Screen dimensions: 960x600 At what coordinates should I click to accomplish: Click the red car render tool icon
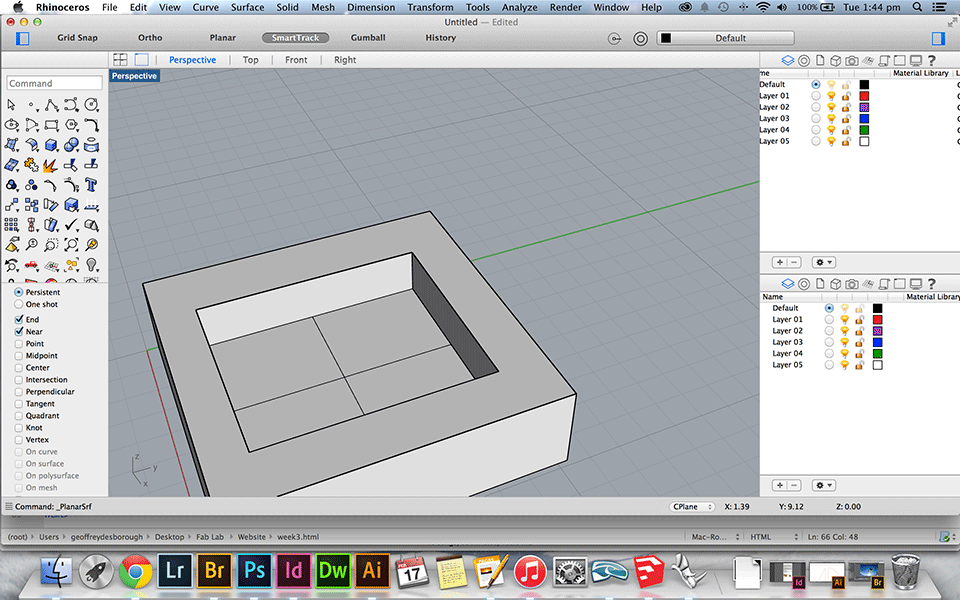coord(31,265)
